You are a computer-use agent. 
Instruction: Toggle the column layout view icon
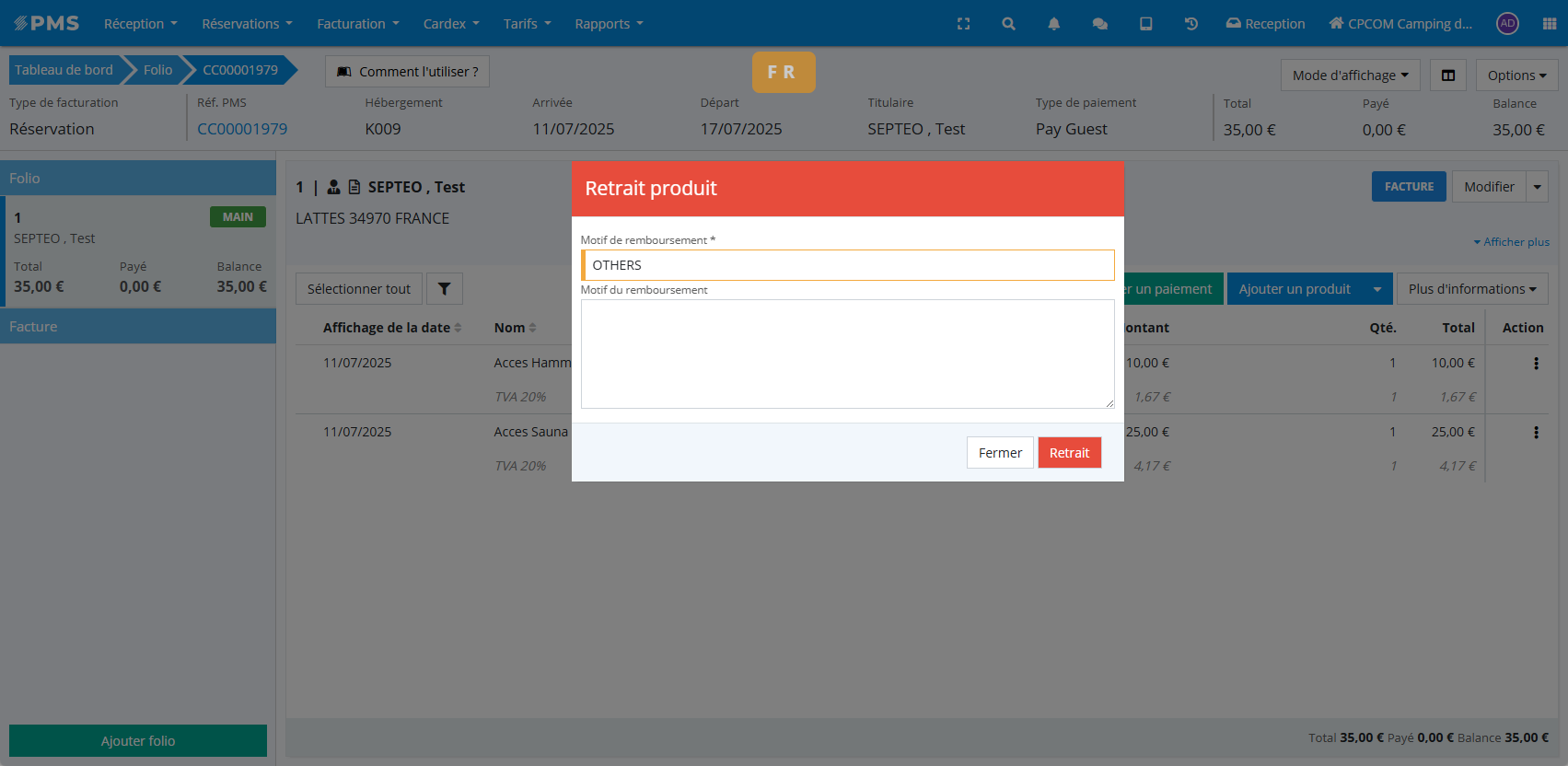pyautogui.click(x=1447, y=75)
